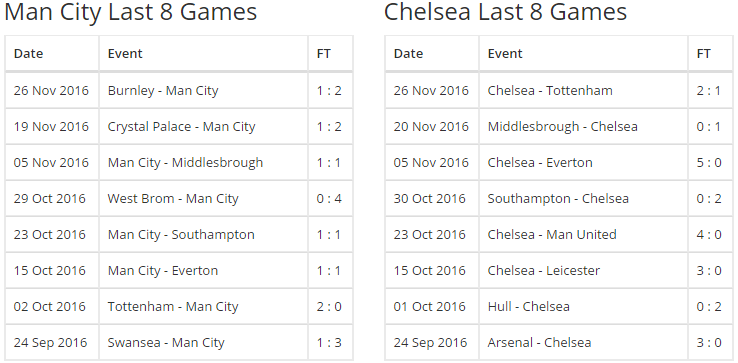Select the Chelsea - Everton game

pos(540,162)
